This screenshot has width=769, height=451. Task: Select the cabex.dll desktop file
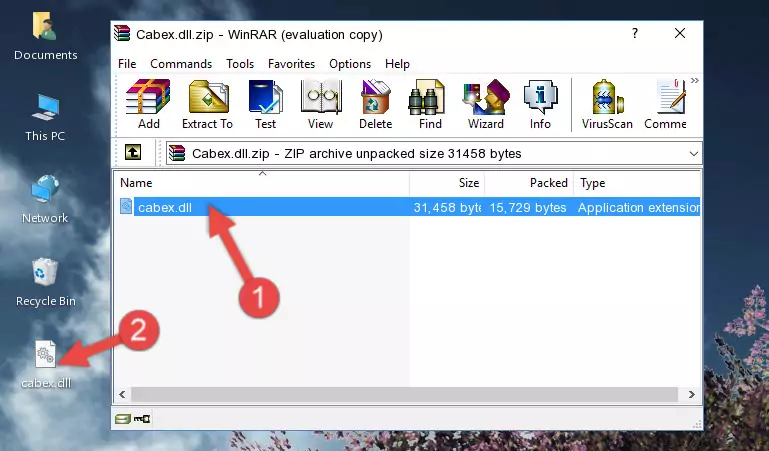click(x=46, y=364)
